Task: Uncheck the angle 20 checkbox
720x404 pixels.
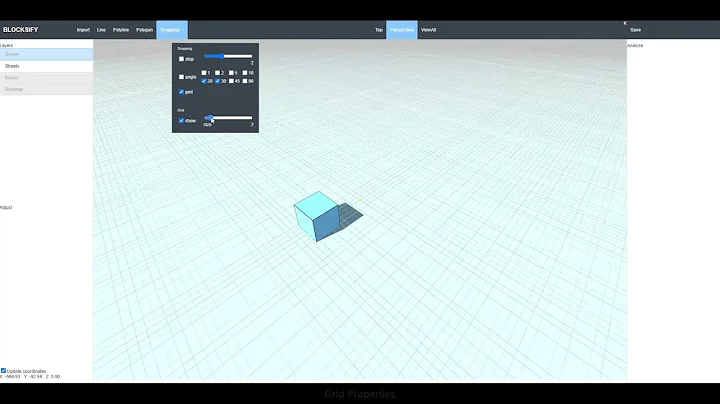Action: tap(204, 81)
